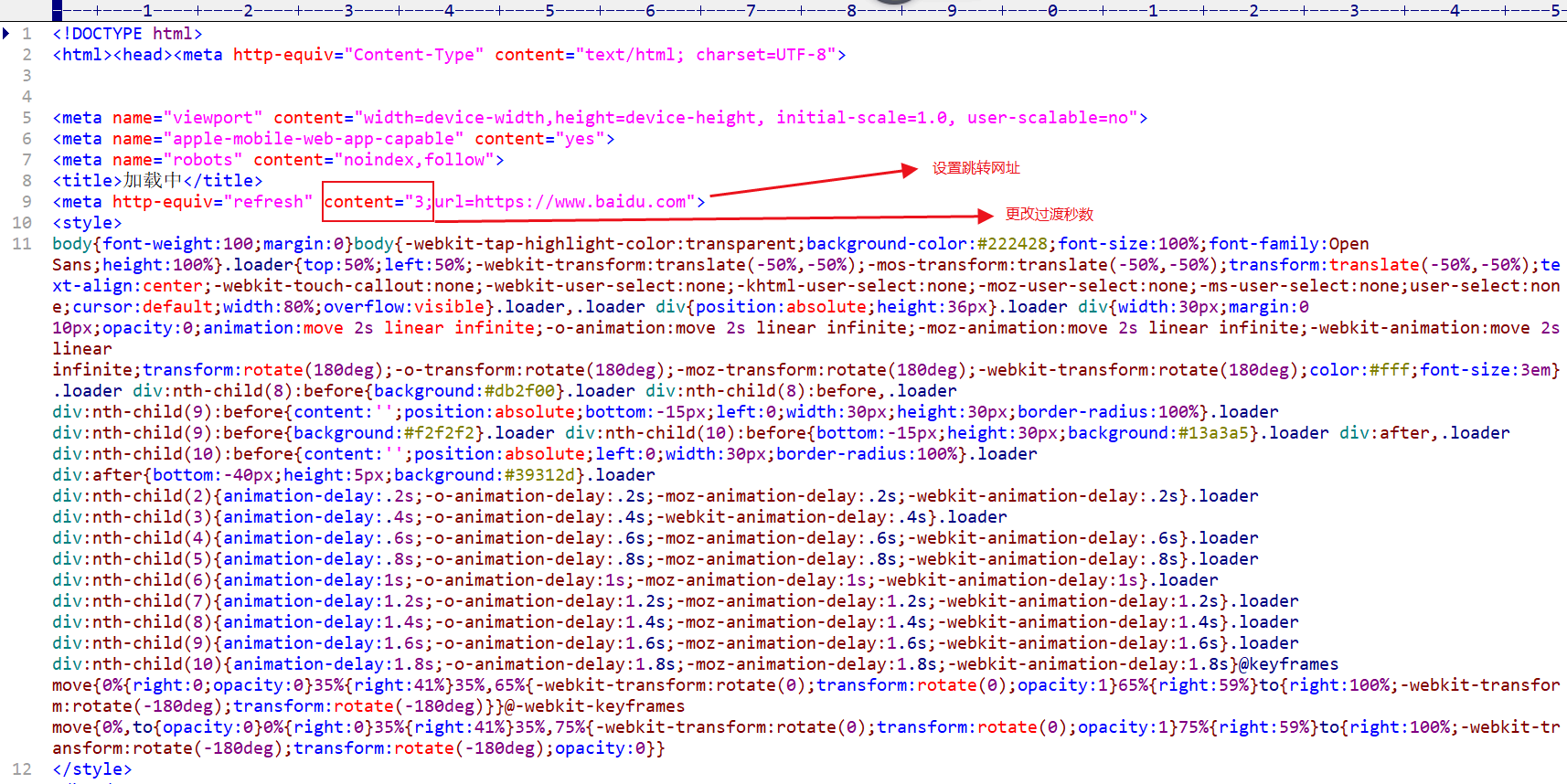The height and width of the screenshot is (784, 1567).
Task: Click the initial-scale=1.0 text
Action: coord(862,118)
